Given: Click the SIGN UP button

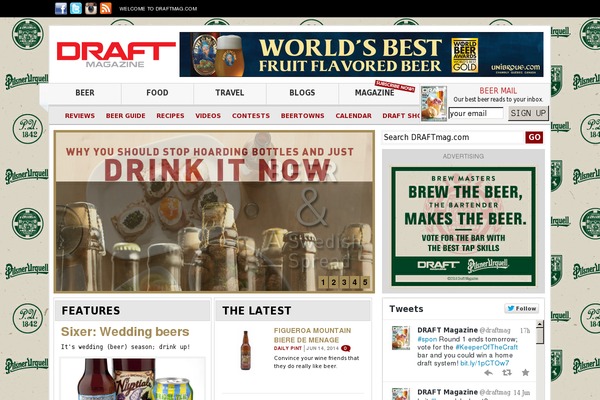Looking at the screenshot, I should pyautogui.click(x=528, y=113).
